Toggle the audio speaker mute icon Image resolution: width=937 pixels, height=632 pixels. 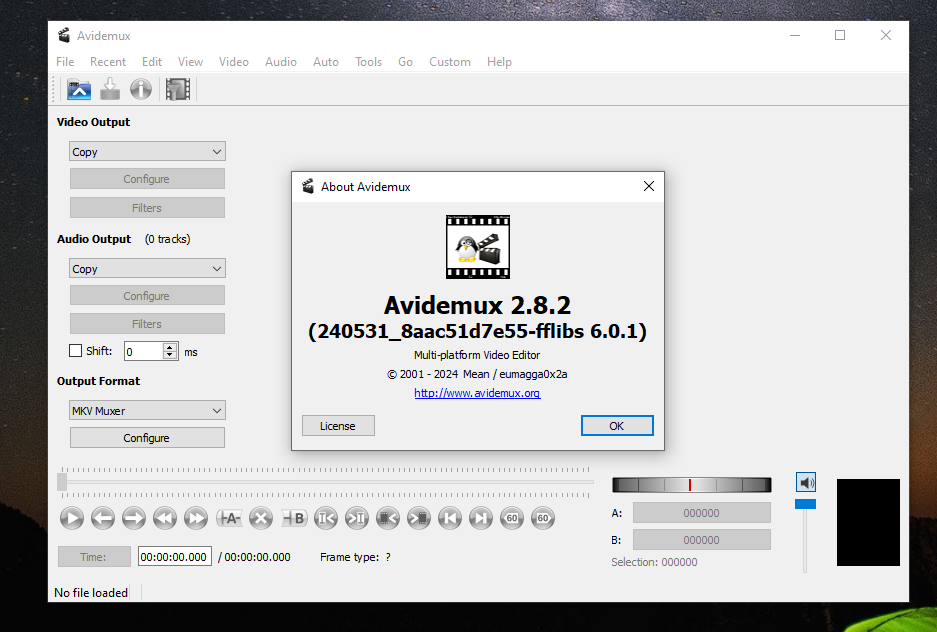tap(806, 482)
